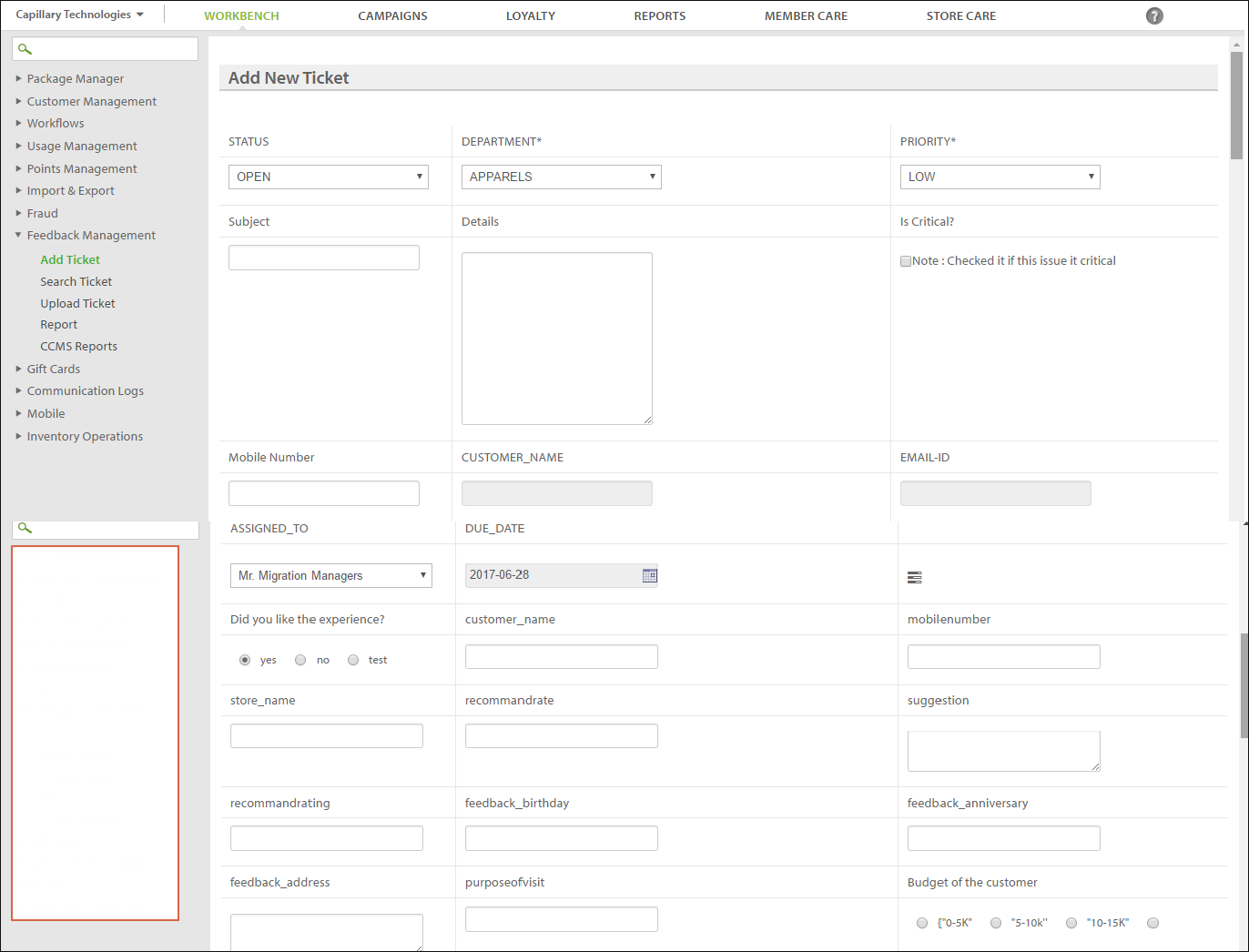Expand the Usage Management tree node
This screenshot has height=952, width=1249.
pyautogui.click(x=18, y=146)
